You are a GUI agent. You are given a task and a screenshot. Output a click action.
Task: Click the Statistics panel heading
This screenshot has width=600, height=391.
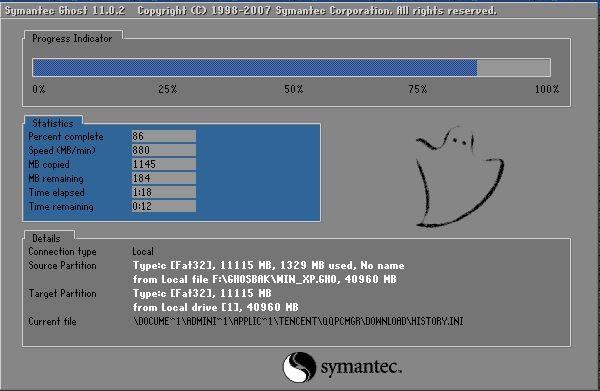(53, 123)
